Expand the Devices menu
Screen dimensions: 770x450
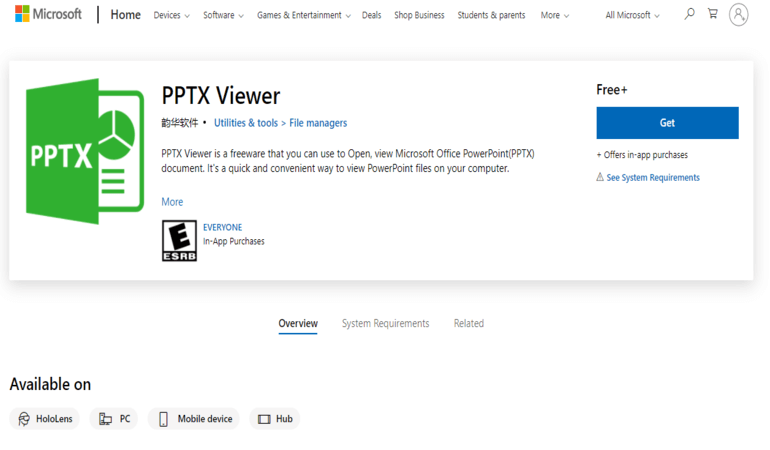click(x=171, y=15)
